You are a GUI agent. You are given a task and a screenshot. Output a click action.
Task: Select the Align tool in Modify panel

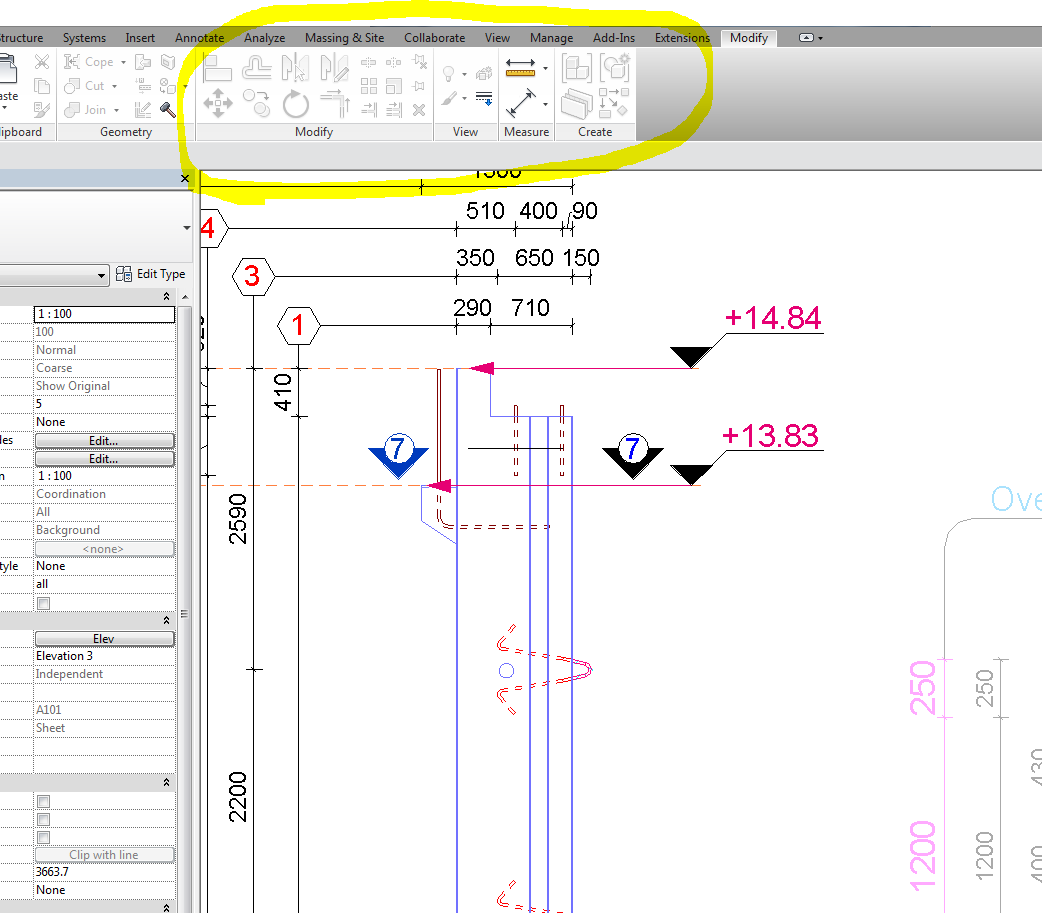[x=217, y=68]
